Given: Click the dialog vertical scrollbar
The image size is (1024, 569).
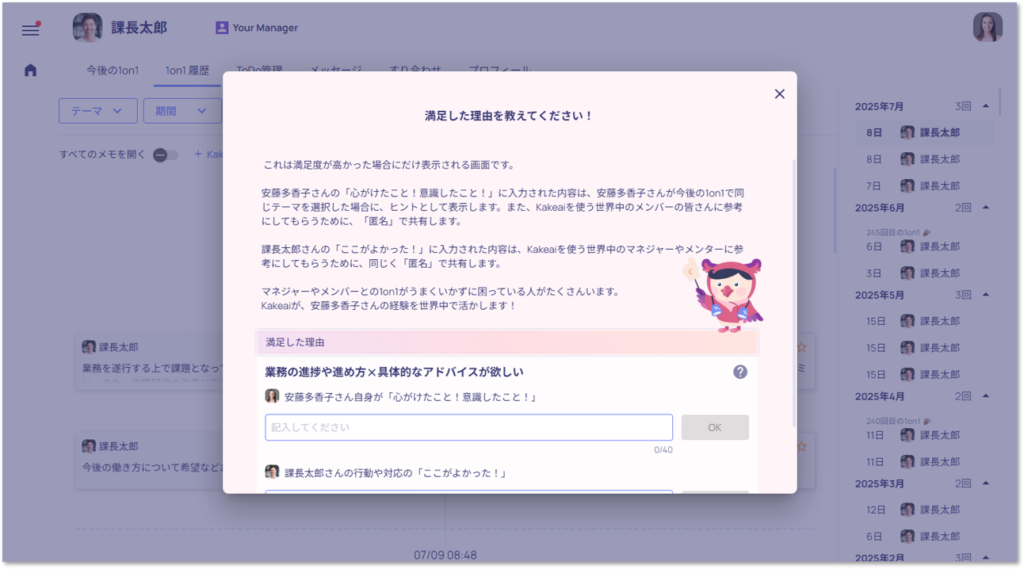Looking at the screenshot, I should pos(794,293).
